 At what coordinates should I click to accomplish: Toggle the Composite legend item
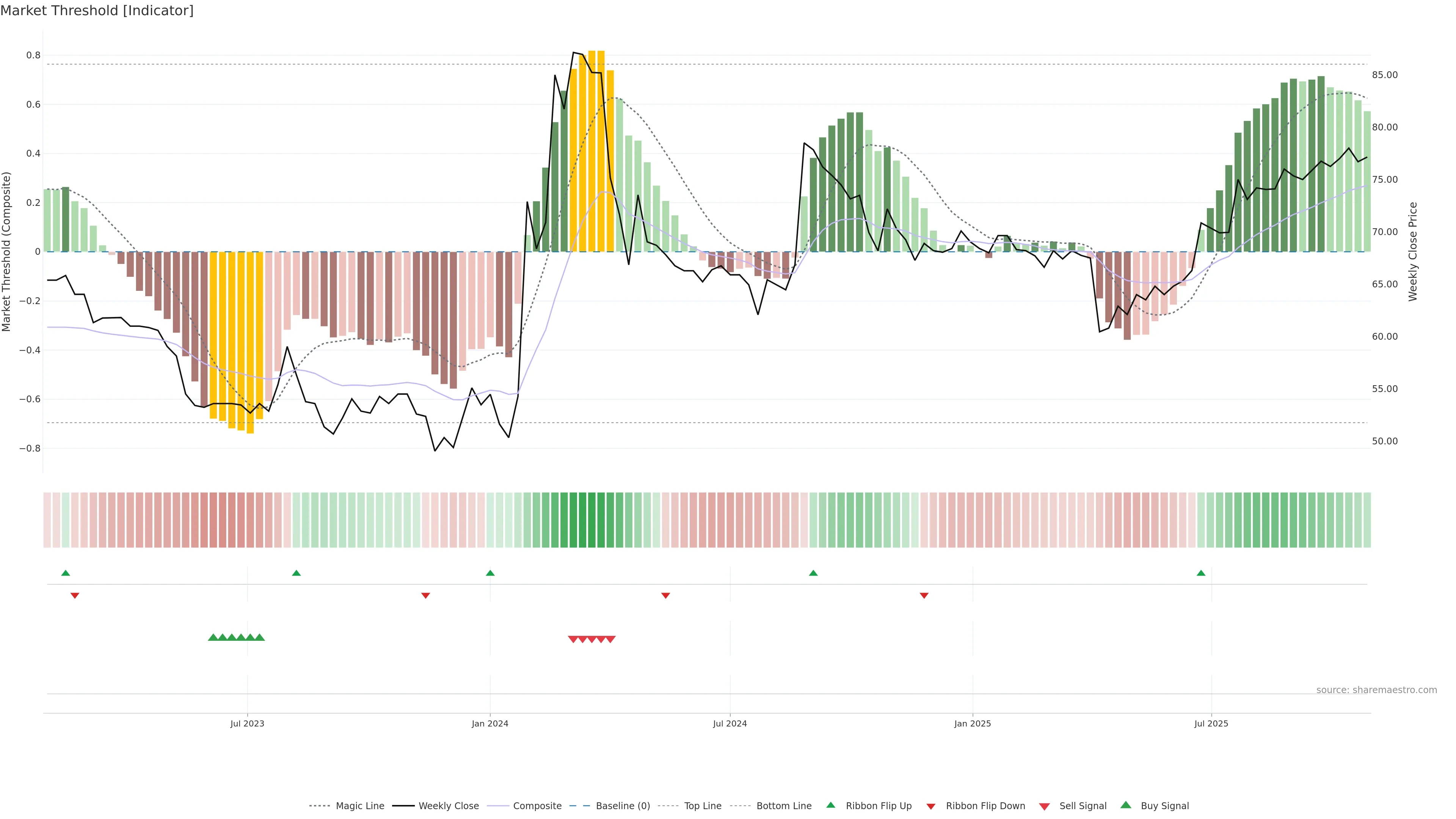537,806
